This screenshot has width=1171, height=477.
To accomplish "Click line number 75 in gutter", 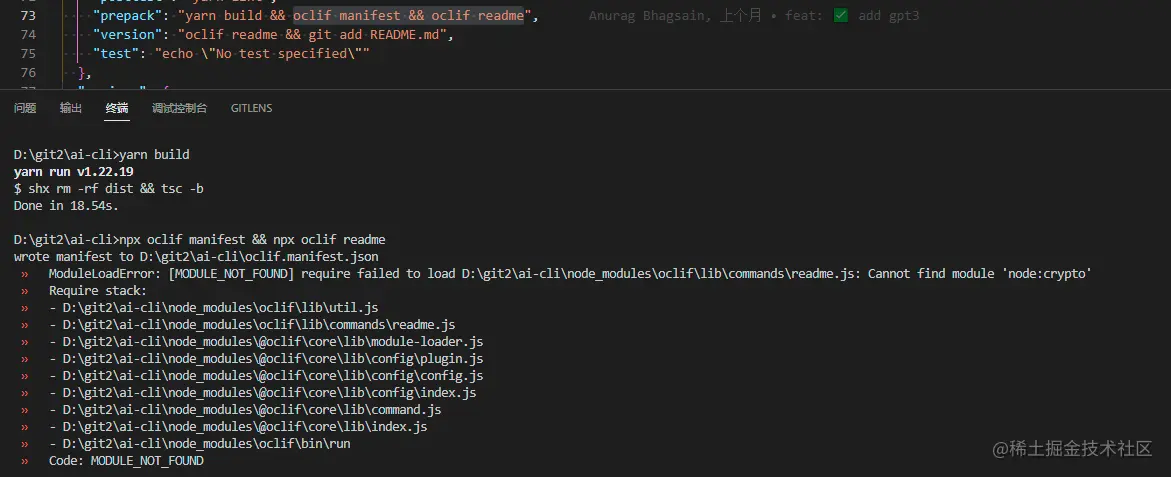I will point(28,53).
